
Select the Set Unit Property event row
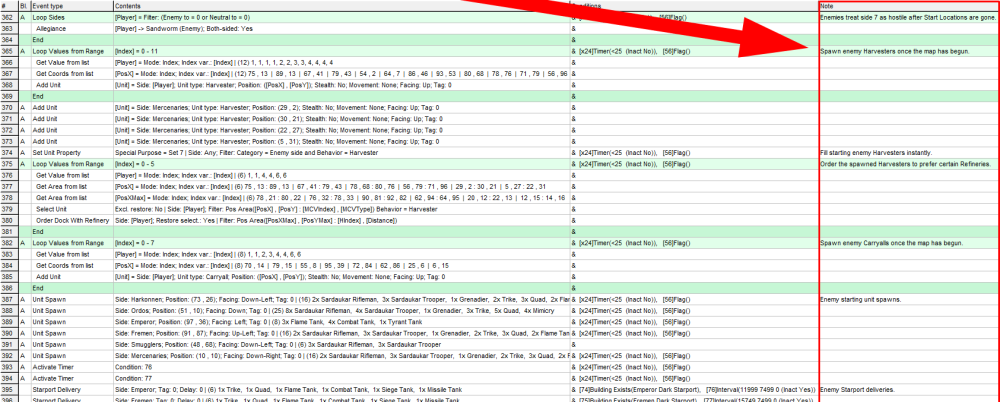[x=60, y=151]
